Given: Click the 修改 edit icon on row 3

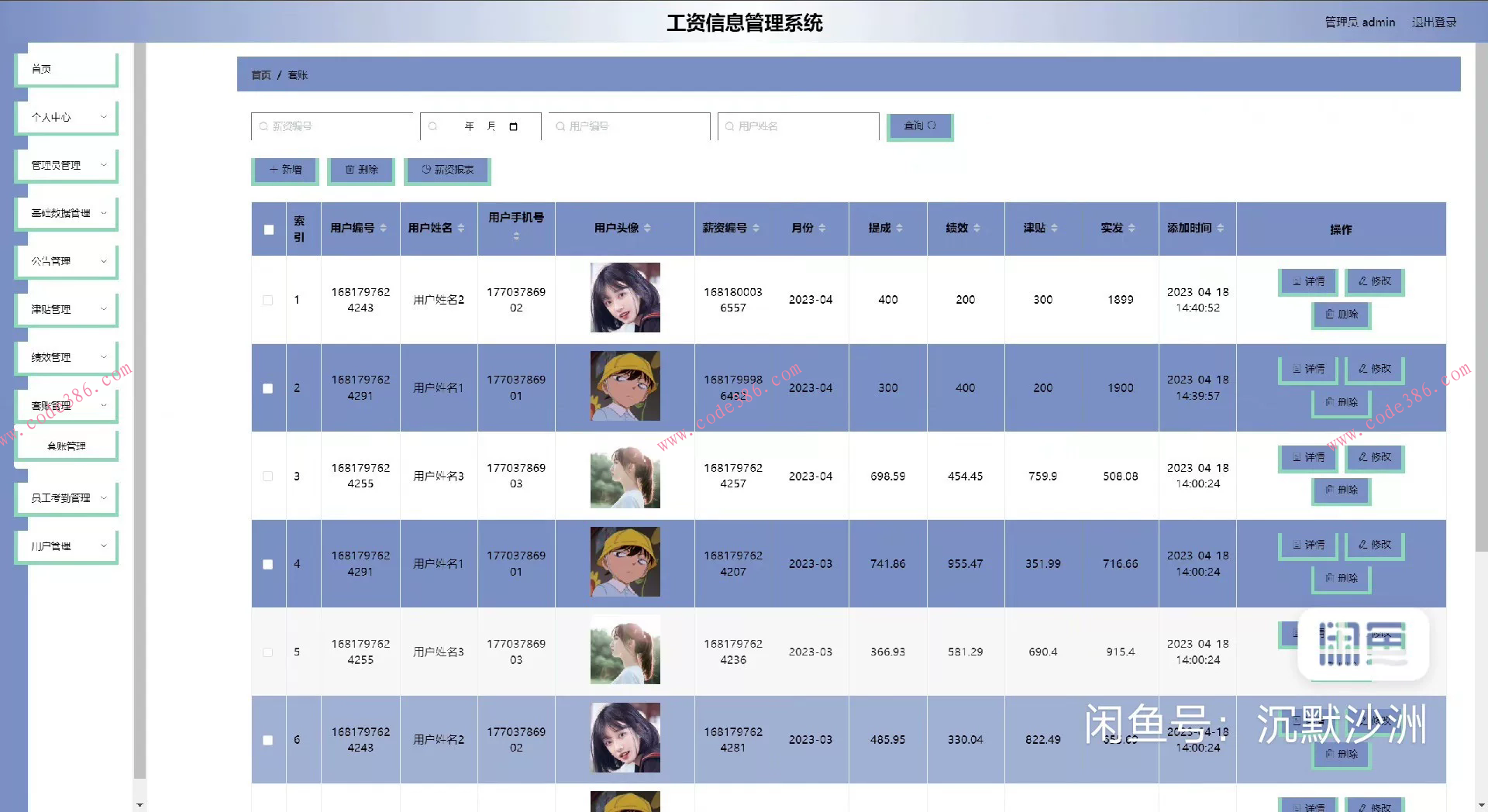Looking at the screenshot, I should point(1374,458).
